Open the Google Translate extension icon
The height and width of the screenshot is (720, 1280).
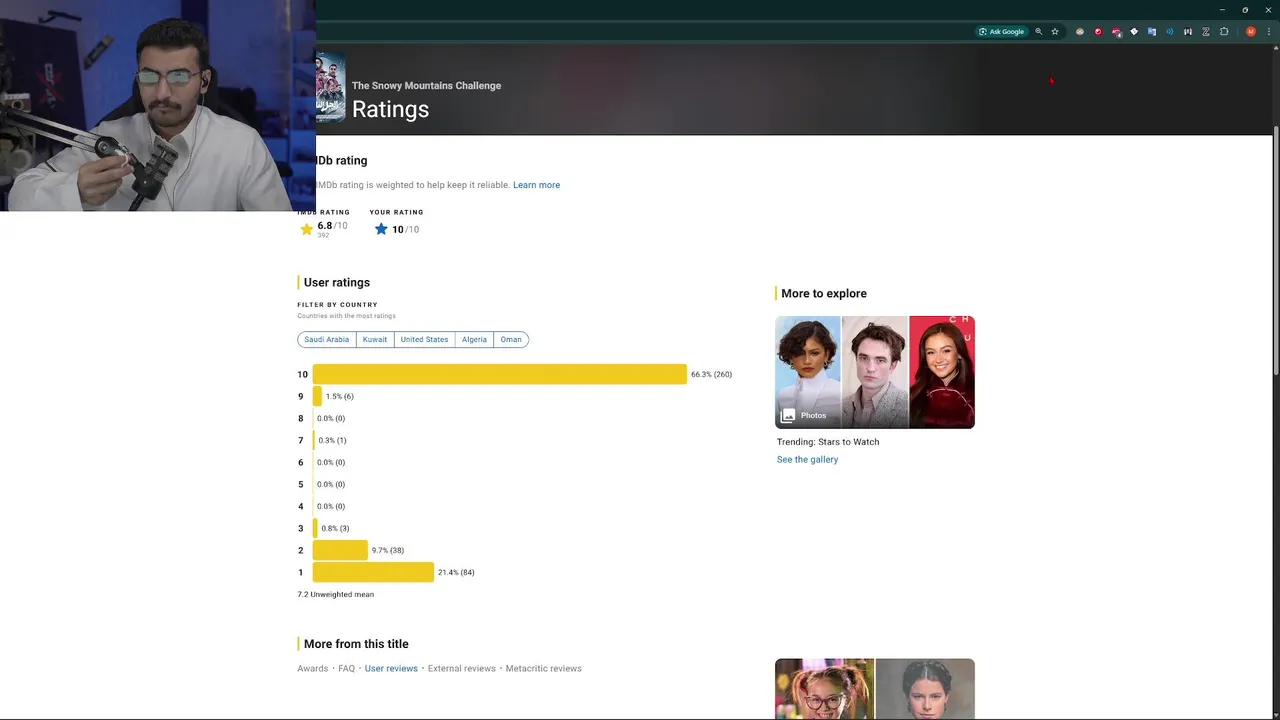1151,31
